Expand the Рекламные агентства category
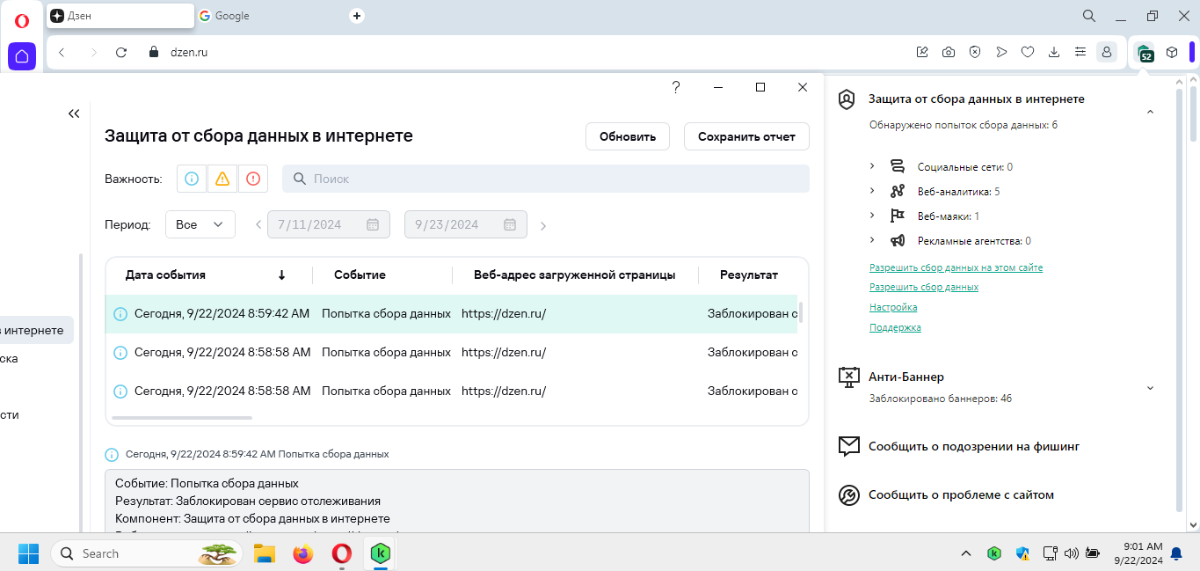Image resolution: width=1200 pixels, height=571 pixels. (x=872, y=240)
